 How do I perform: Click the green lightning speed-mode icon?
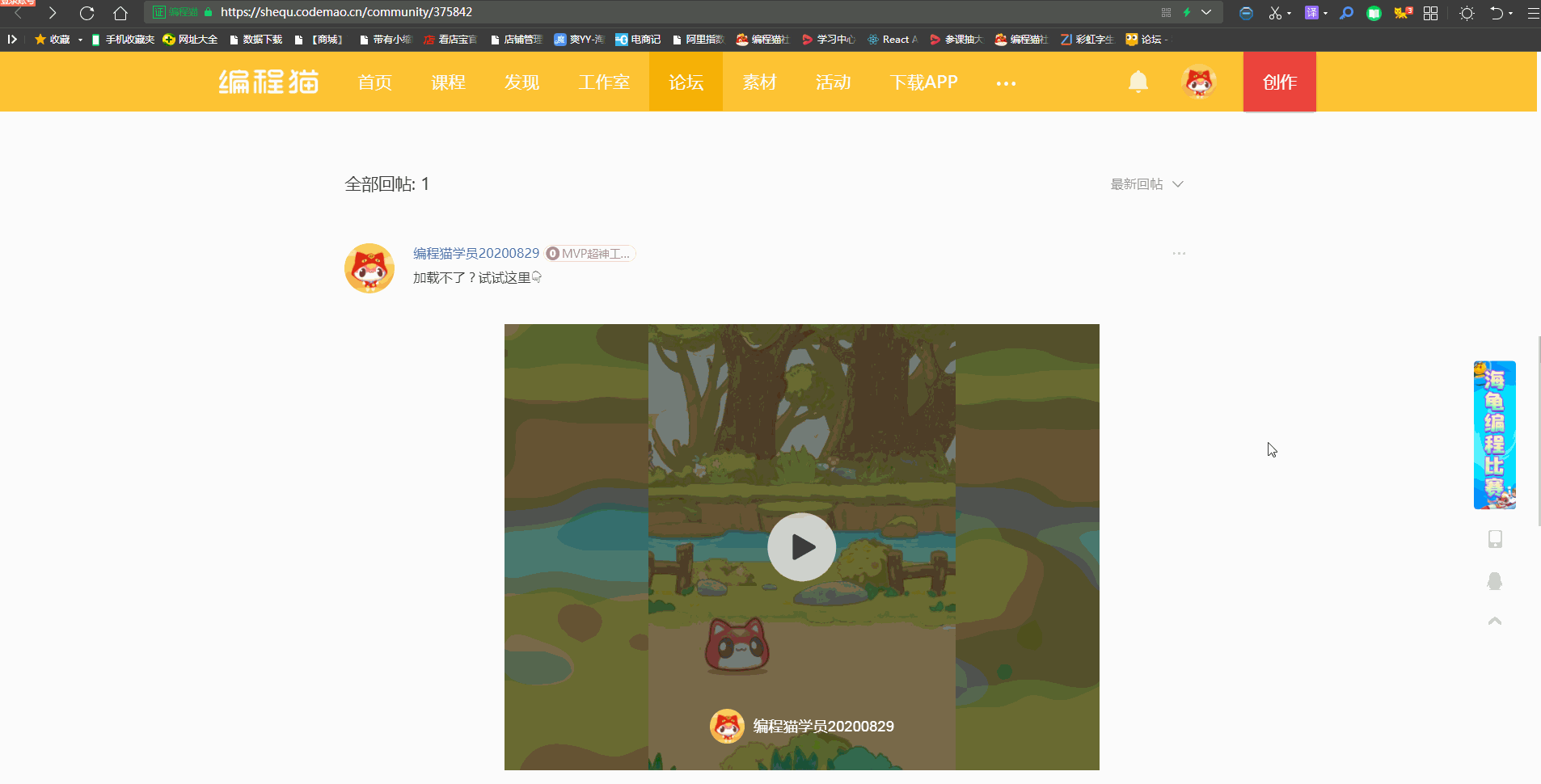(1187, 12)
